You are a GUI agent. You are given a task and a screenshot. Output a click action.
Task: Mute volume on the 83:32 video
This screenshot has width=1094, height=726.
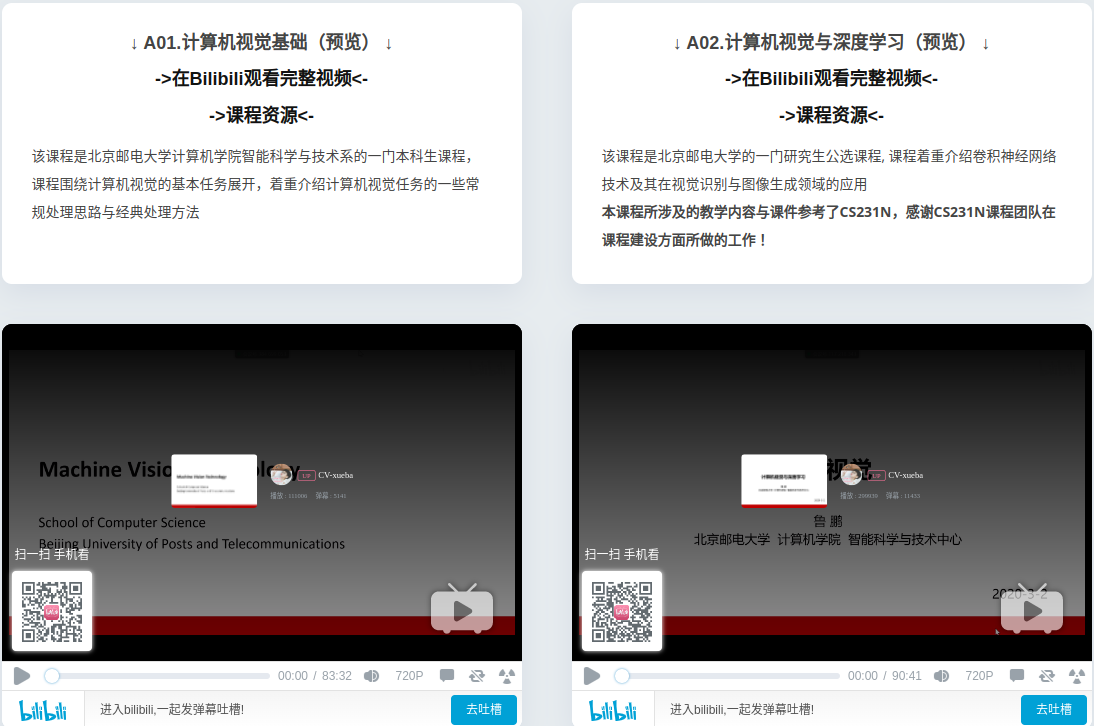[372, 676]
